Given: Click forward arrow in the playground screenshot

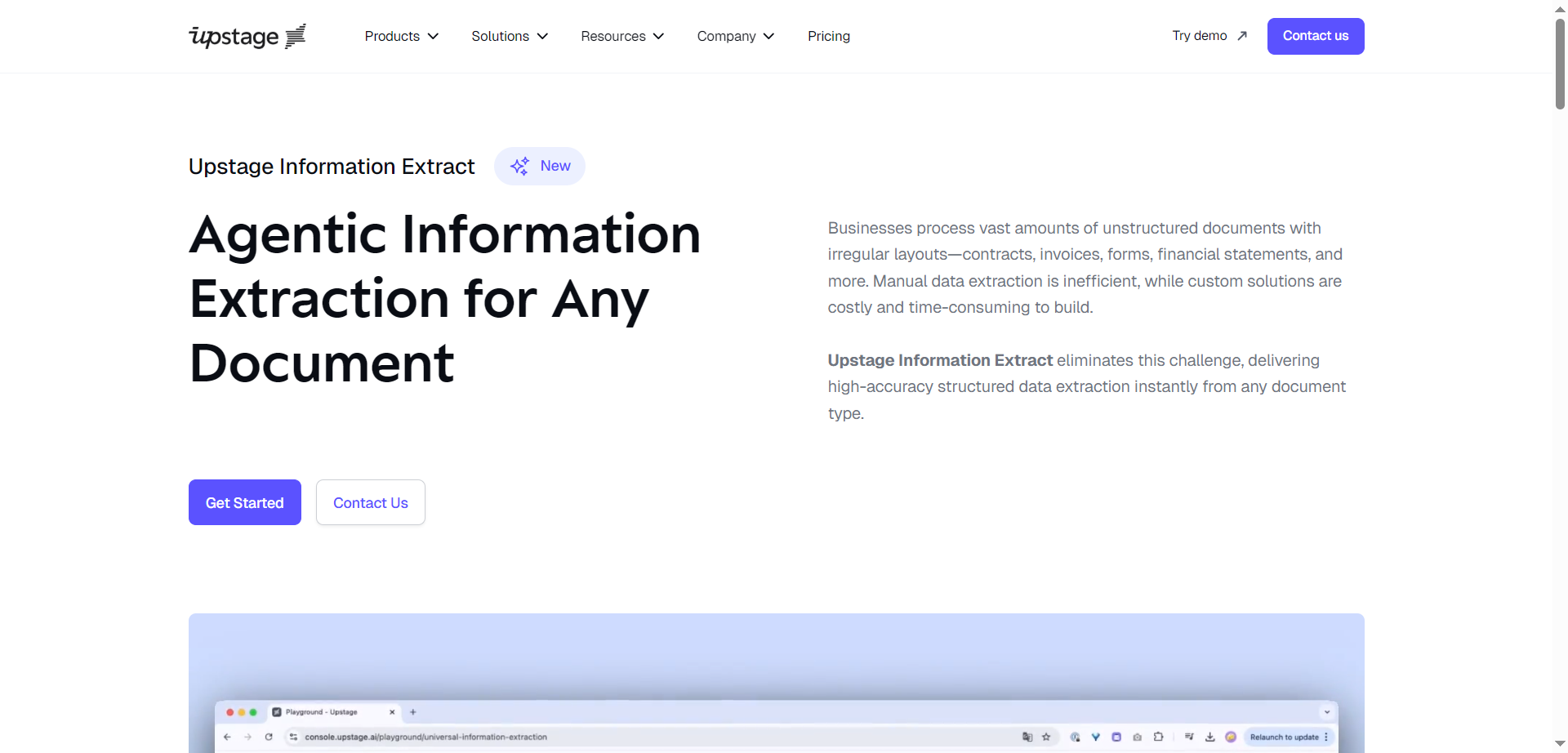Looking at the screenshot, I should 247,737.
